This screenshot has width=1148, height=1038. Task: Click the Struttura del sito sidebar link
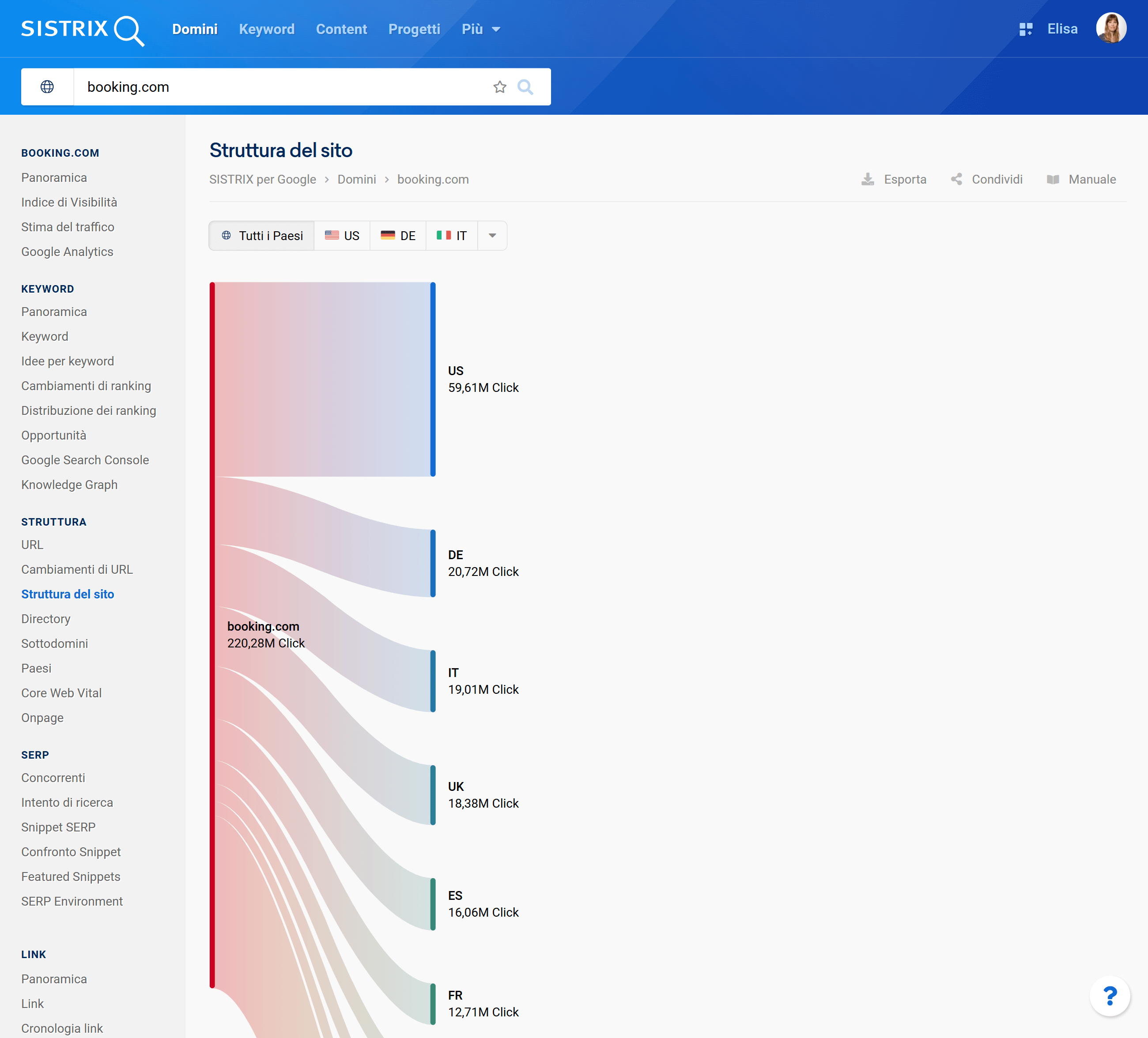68,593
